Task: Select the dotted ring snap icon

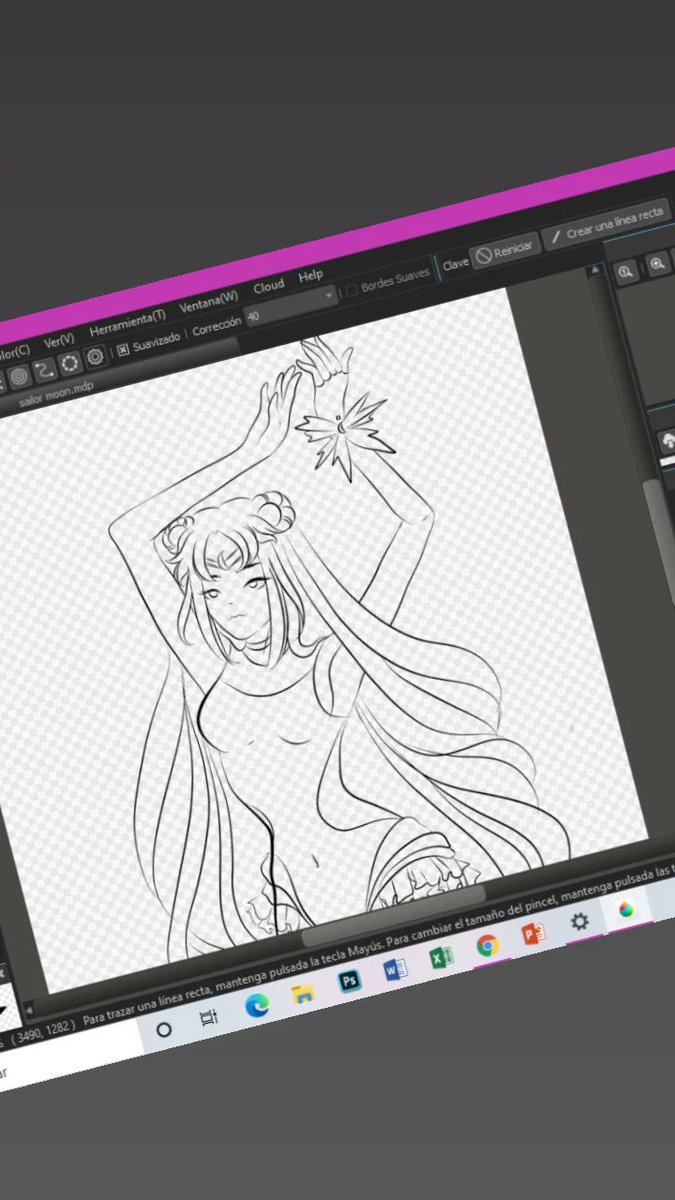Action: coord(70,364)
